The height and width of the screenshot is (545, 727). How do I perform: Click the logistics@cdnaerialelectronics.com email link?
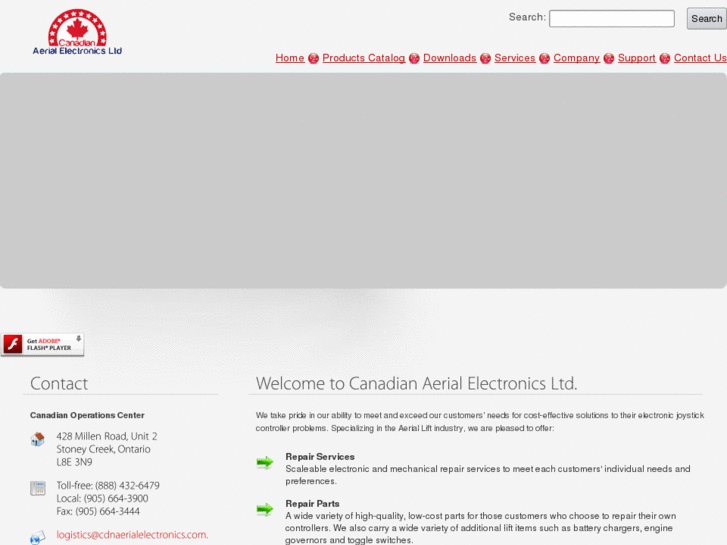click(132, 534)
